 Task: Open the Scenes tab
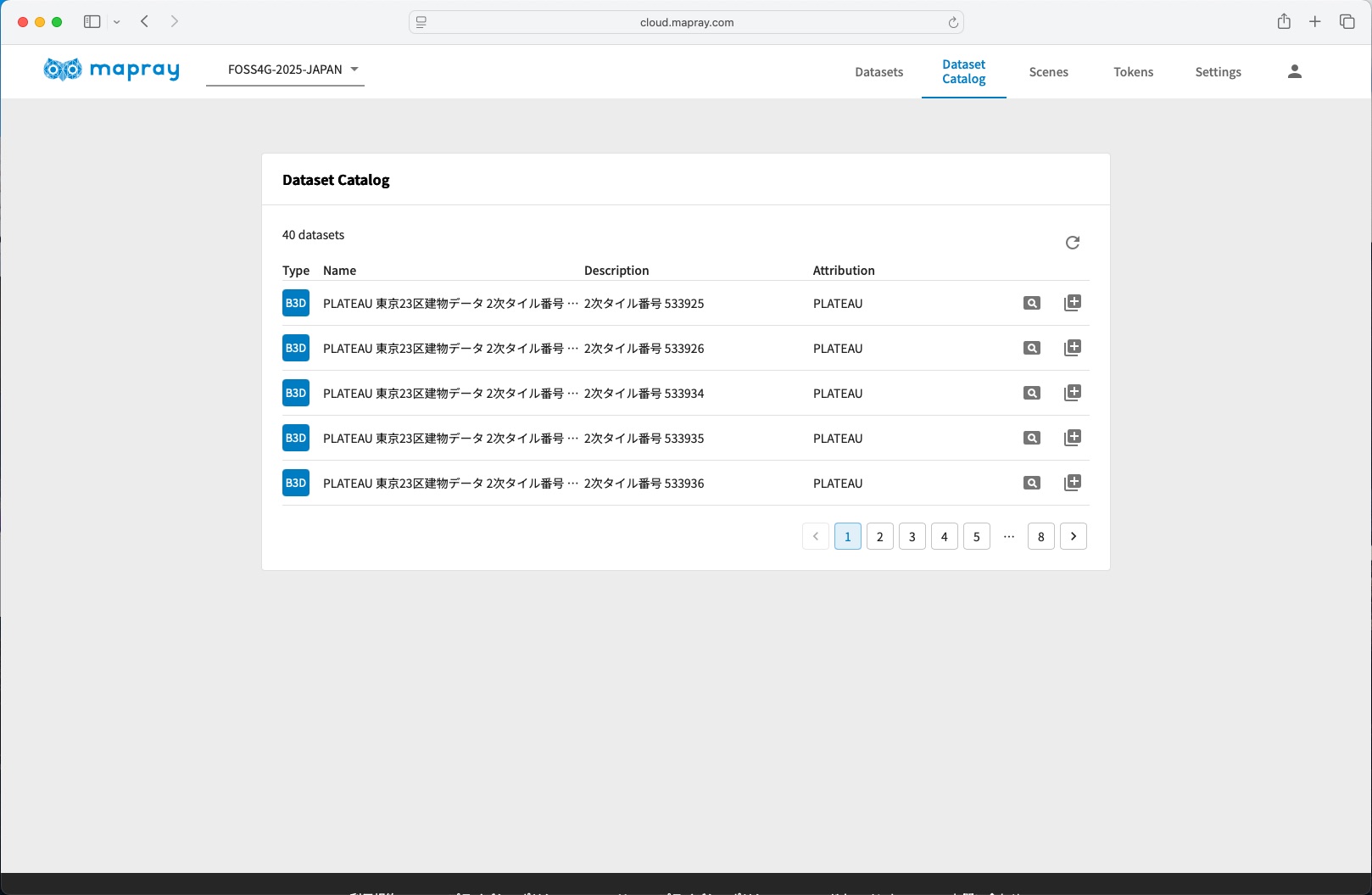coord(1048,72)
